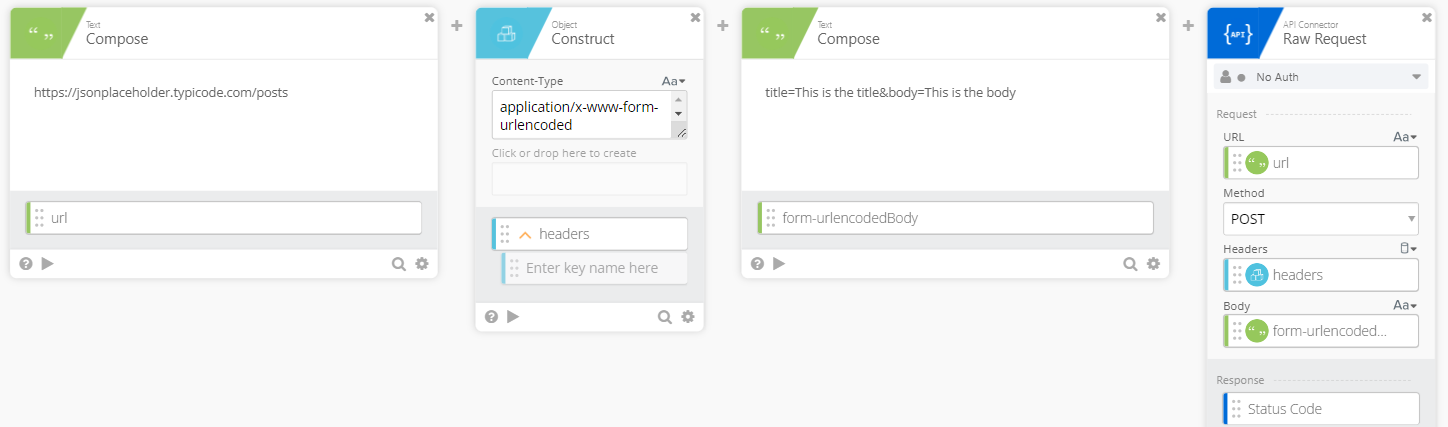Collapse the headers output with the caret

tap(525, 234)
